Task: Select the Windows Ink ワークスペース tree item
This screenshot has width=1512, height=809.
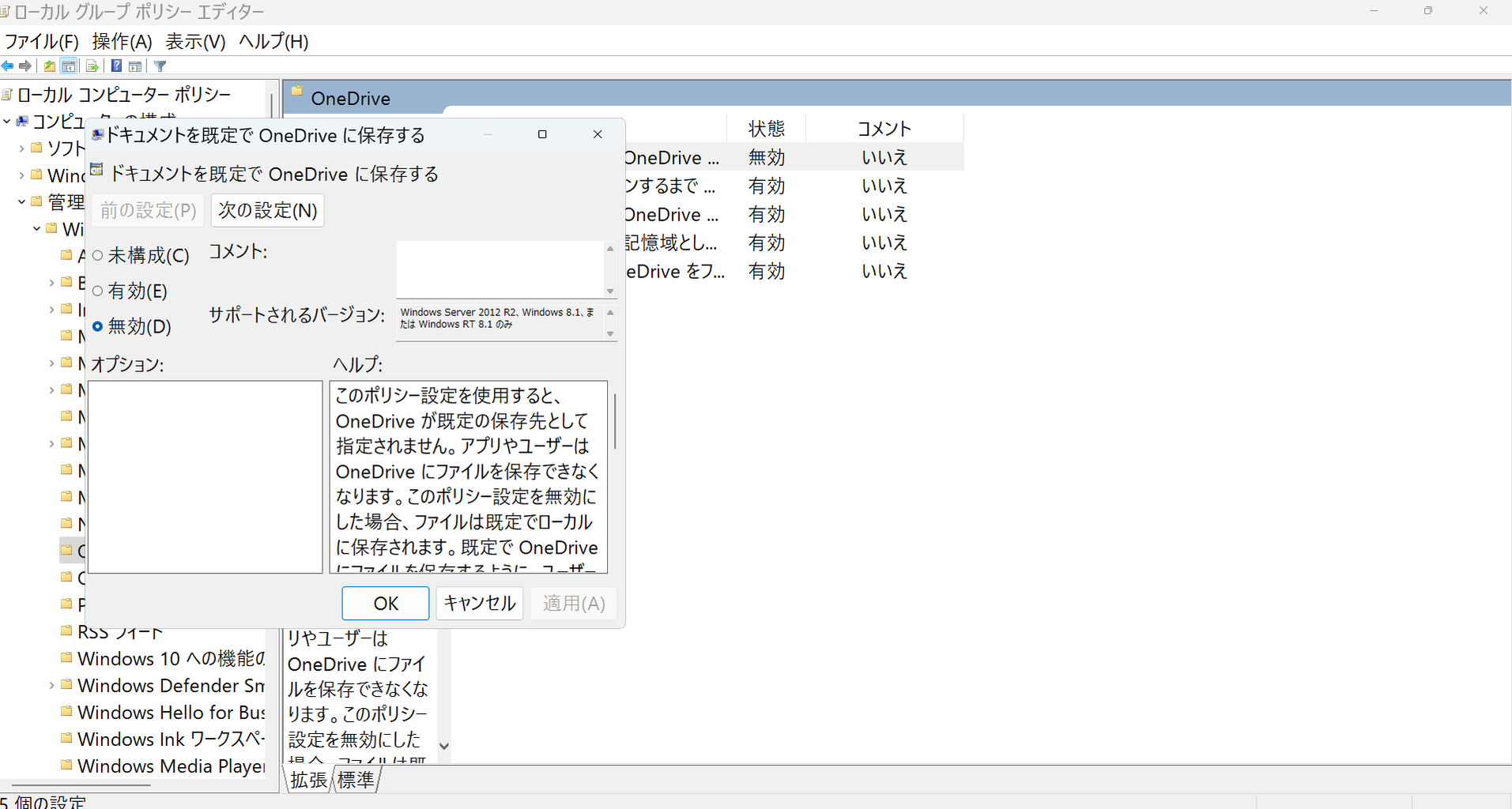Action: tap(171, 739)
